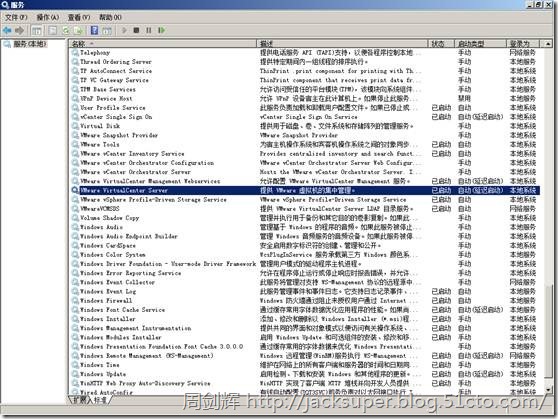Restart the service with the green restart icon
Screen dimensions: 558x419
[x=162, y=31]
